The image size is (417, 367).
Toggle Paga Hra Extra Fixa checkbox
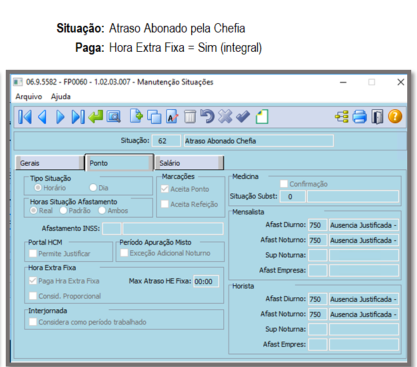coord(33,281)
